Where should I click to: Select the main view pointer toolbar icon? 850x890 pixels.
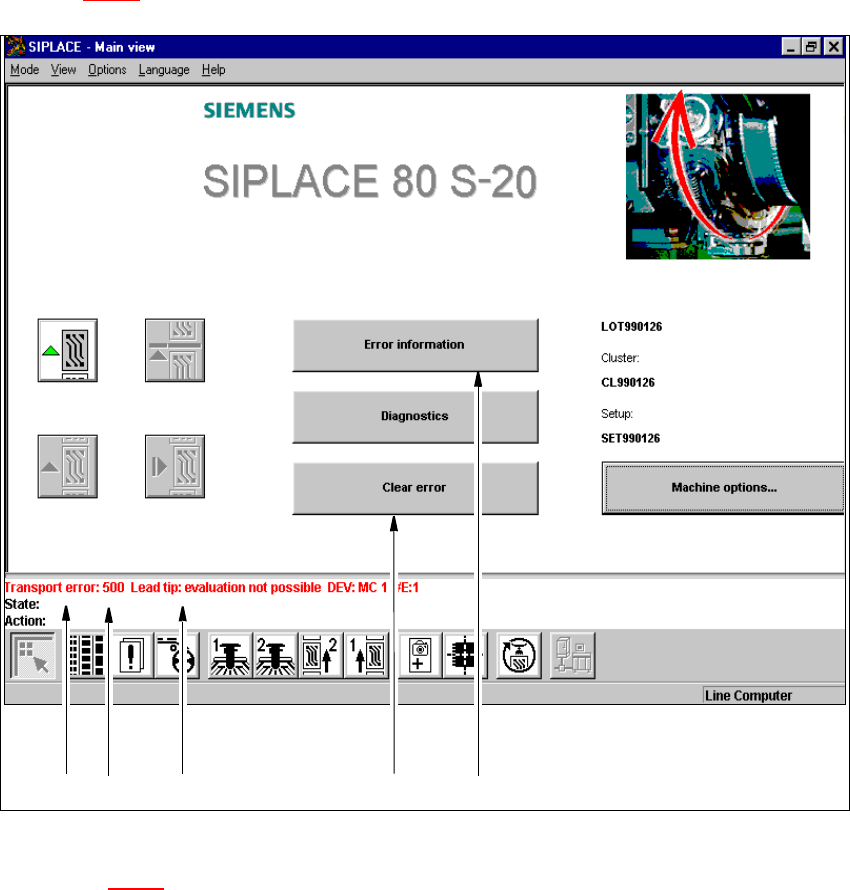pos(33,656)
